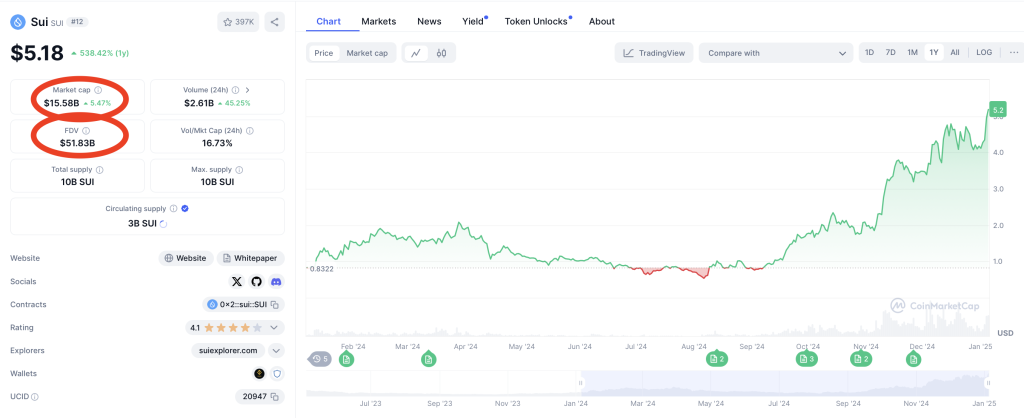
Task: Set chart range to 1D
Action: tap(869, 52)
